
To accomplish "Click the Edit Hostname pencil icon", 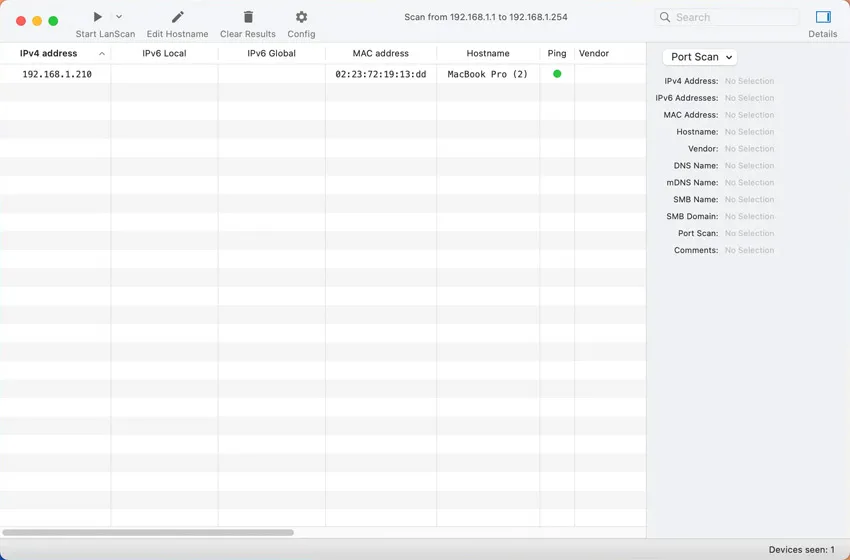I will (x=177, y=17).
